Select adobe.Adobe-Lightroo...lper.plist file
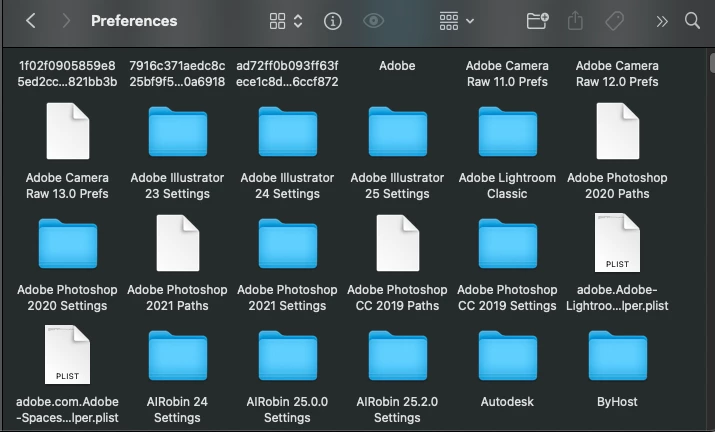Image resolution: width=715 pixels, height=432 pixels. 617,243
